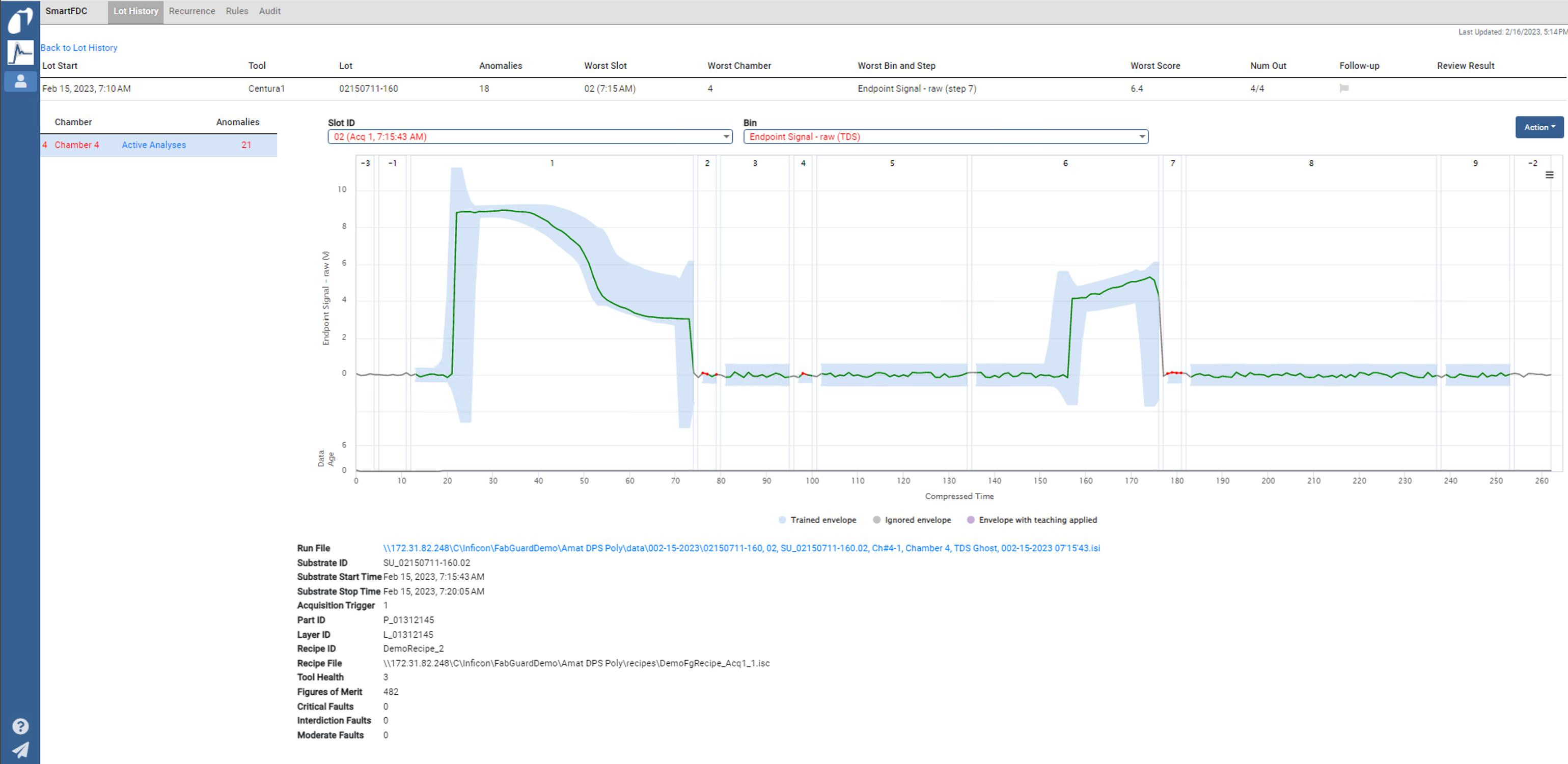
Task: Toggle Ignored envelope legend item
Action: (912, 520)
